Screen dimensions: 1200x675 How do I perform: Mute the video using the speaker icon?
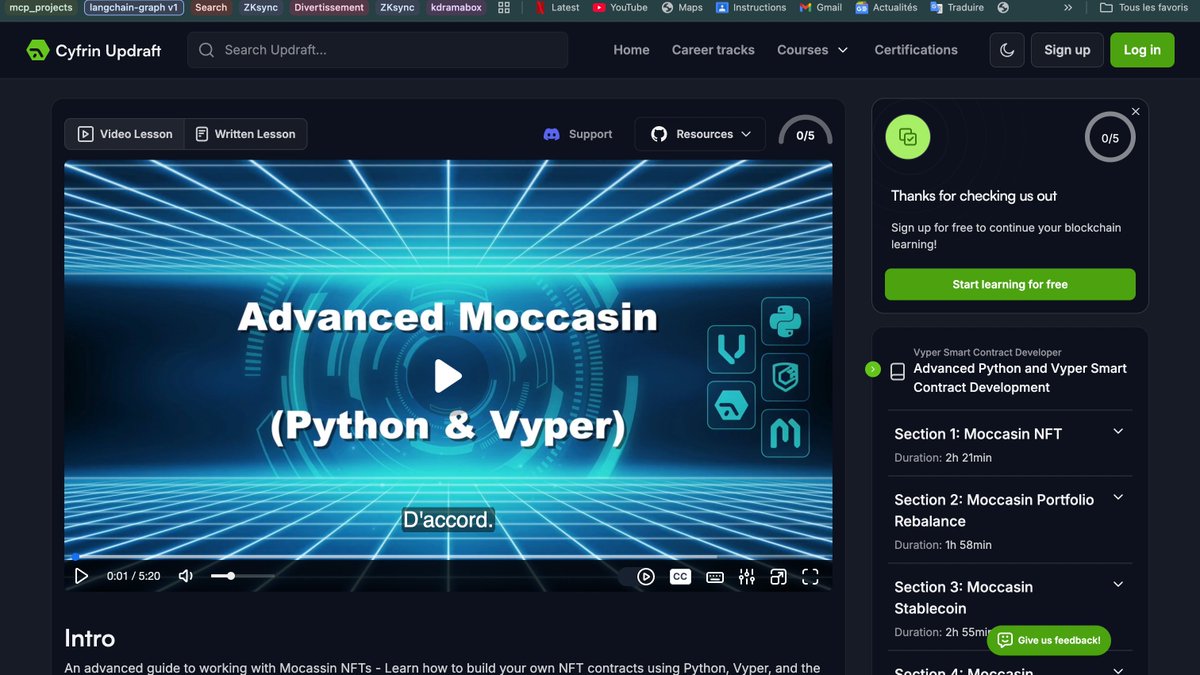point(185,576)
